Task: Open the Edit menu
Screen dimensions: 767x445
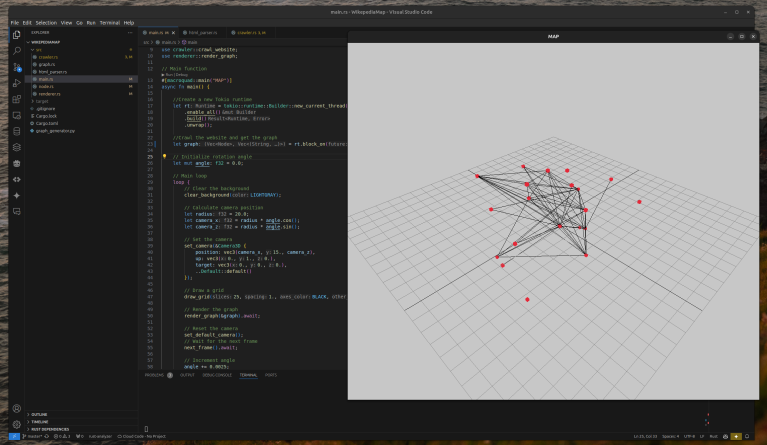Action: pos(27,22)
